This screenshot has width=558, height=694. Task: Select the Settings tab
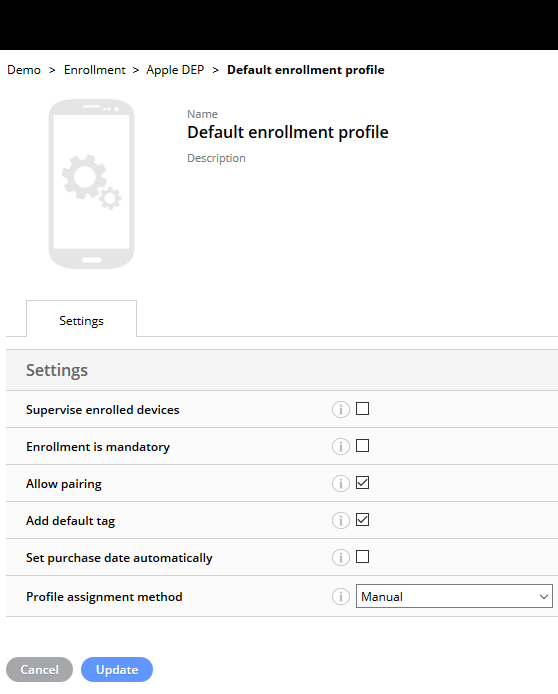[x=81, y=319]
